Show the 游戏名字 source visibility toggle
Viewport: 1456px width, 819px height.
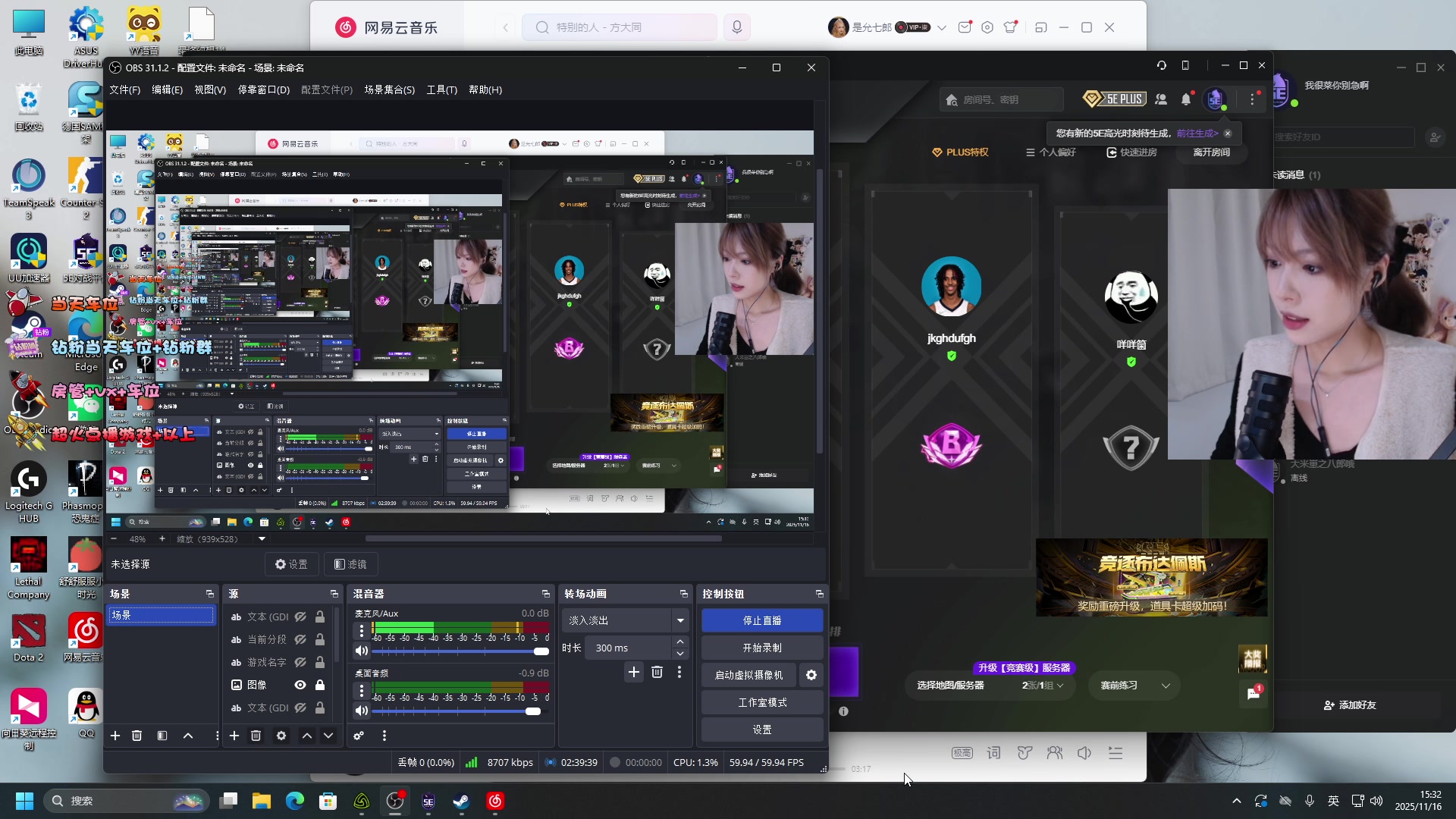click(300, 662)
